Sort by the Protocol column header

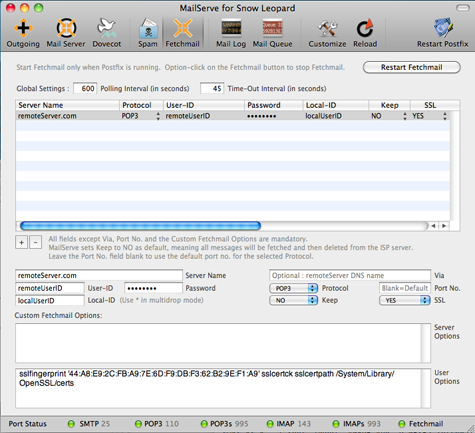[141, 105]
